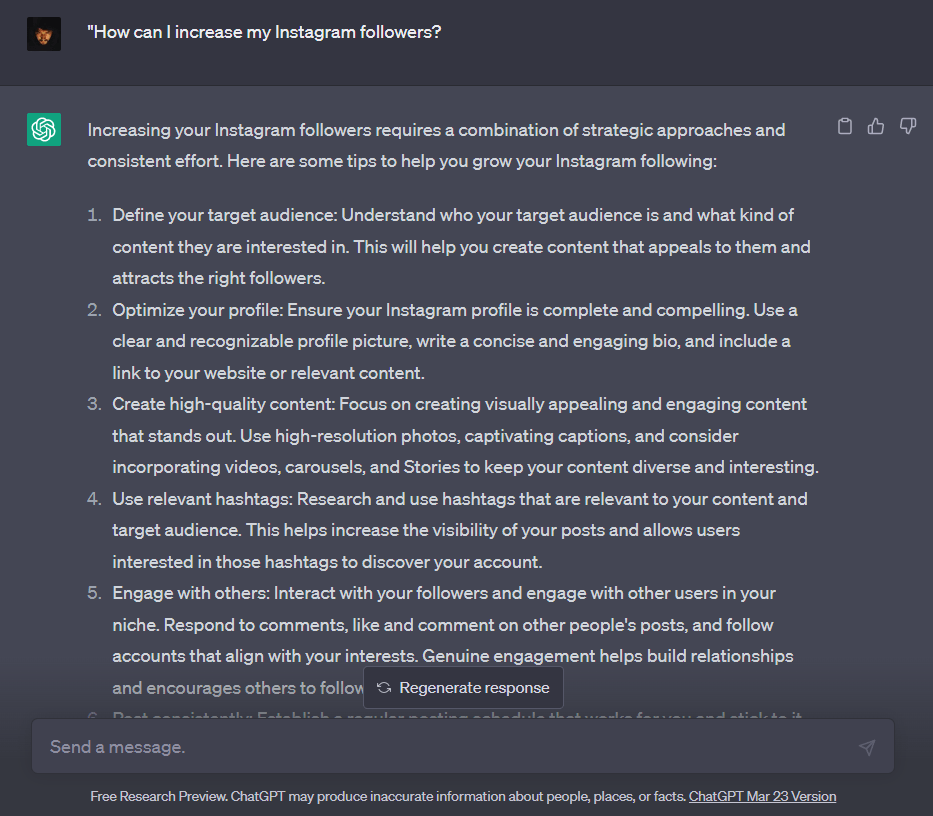
Task: Click the user's Instagram followers question text
Action: (264, 32)
